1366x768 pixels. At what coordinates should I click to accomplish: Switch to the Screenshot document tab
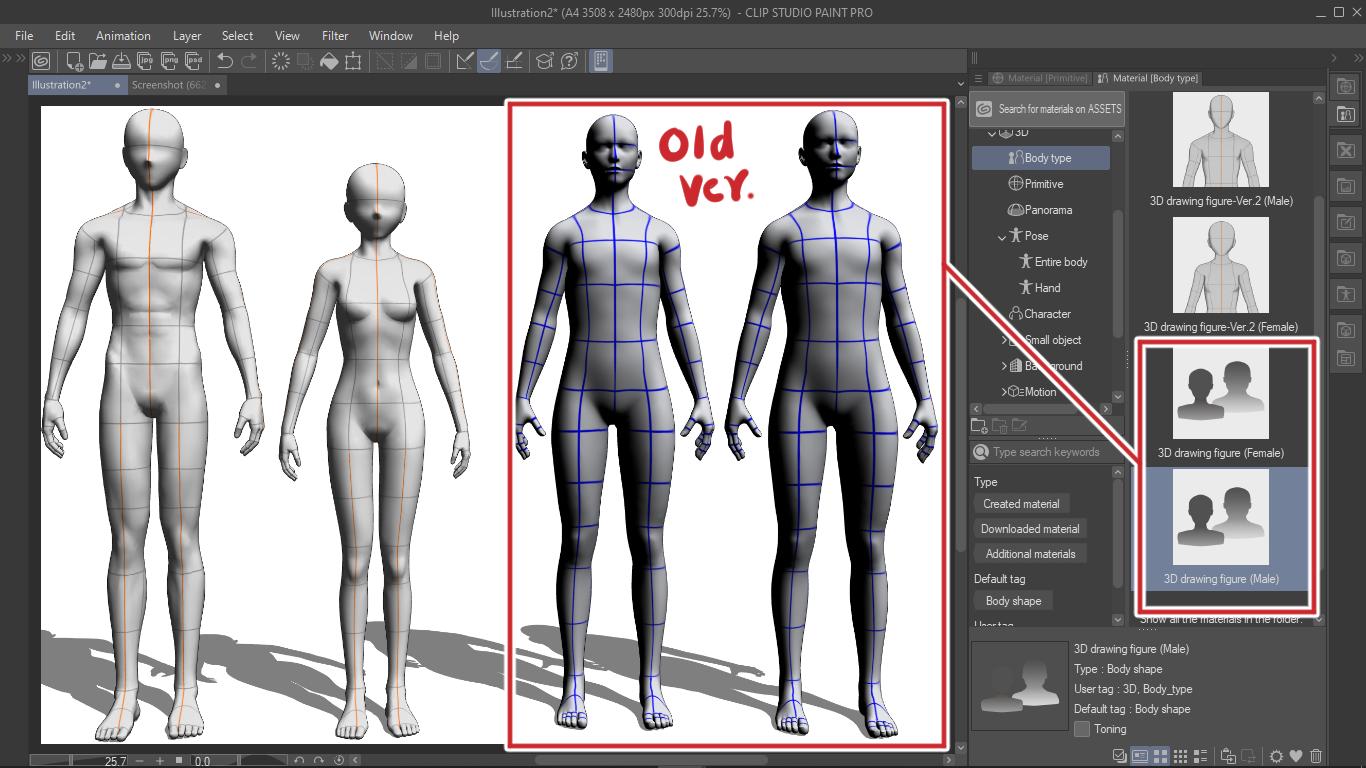click(170, 85)
